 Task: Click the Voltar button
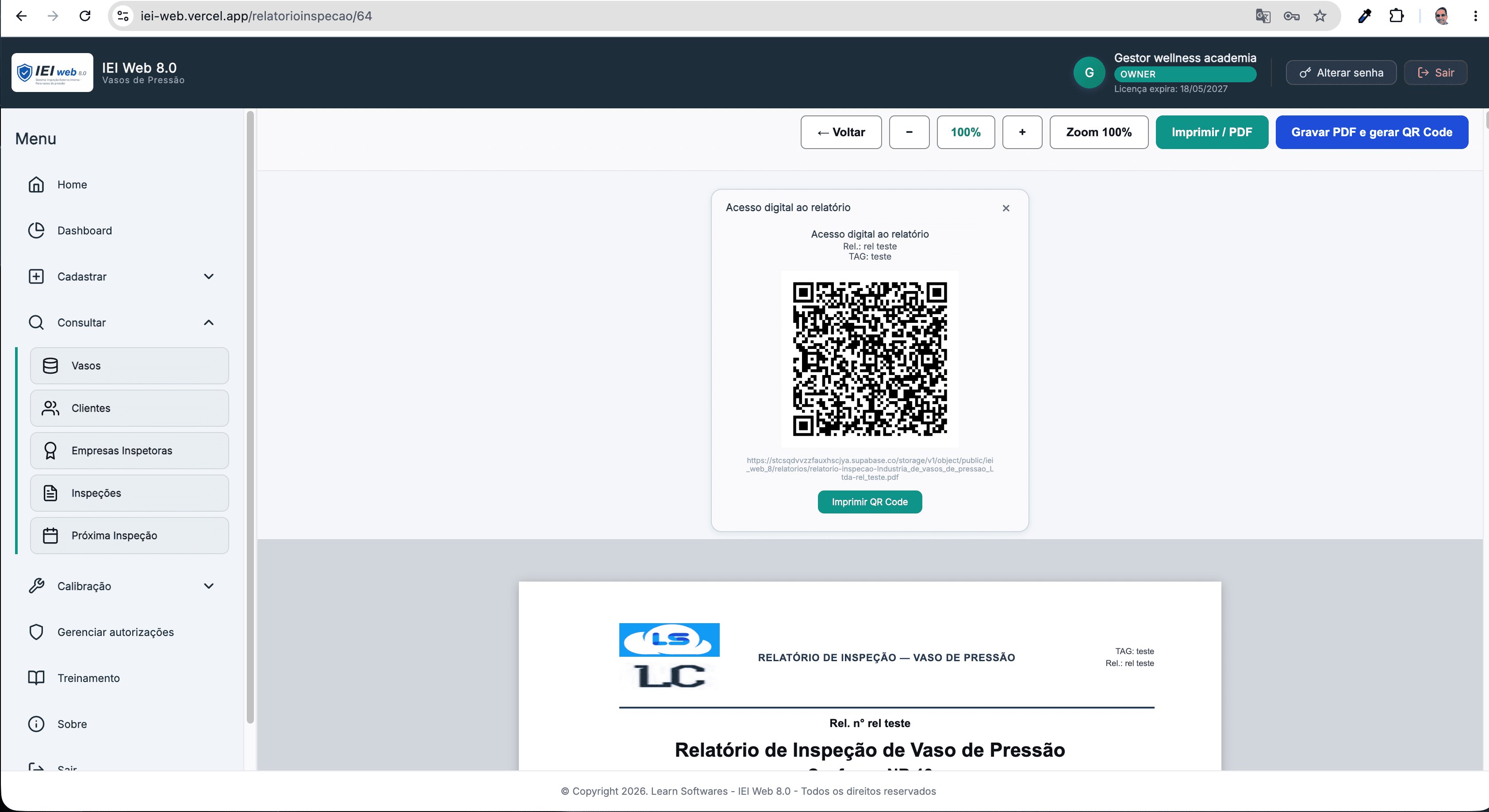coord(841,132)
